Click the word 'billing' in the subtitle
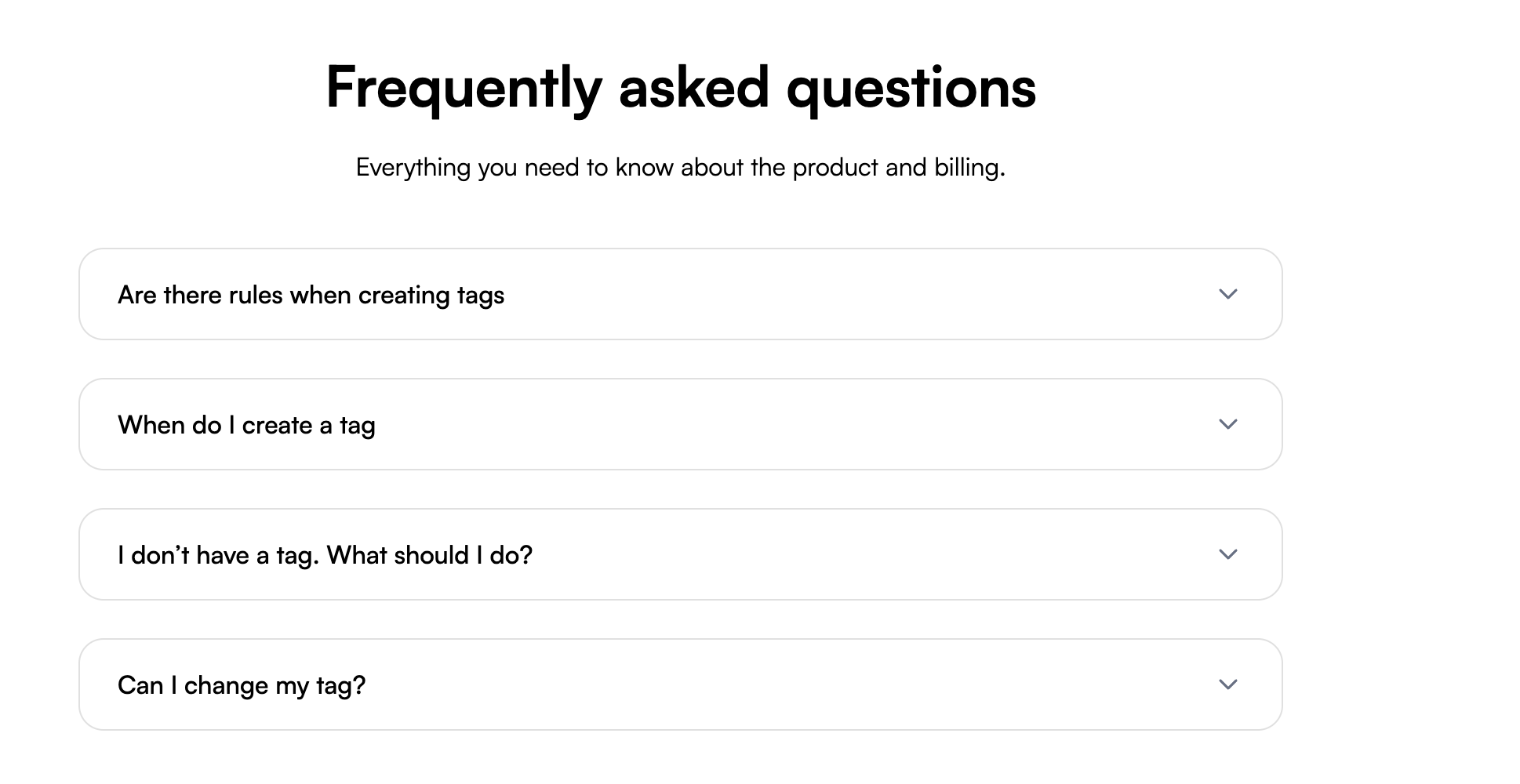The width and height of the screenshot is (1520, 784). click(968, 167)
